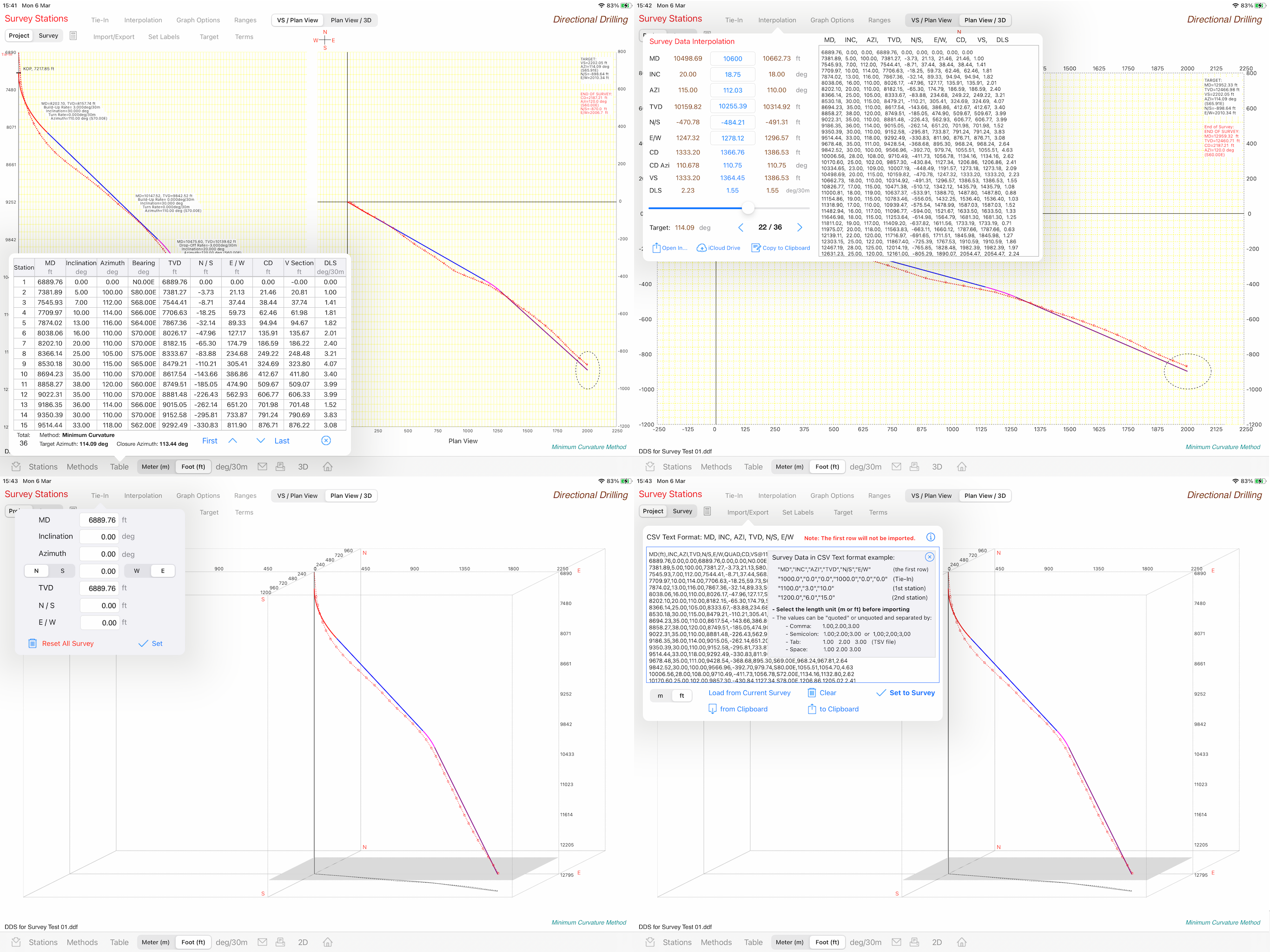Open Import/Export tab above CSV Text Format popup
Screen dimensions: 1270x952
point(747,513)
